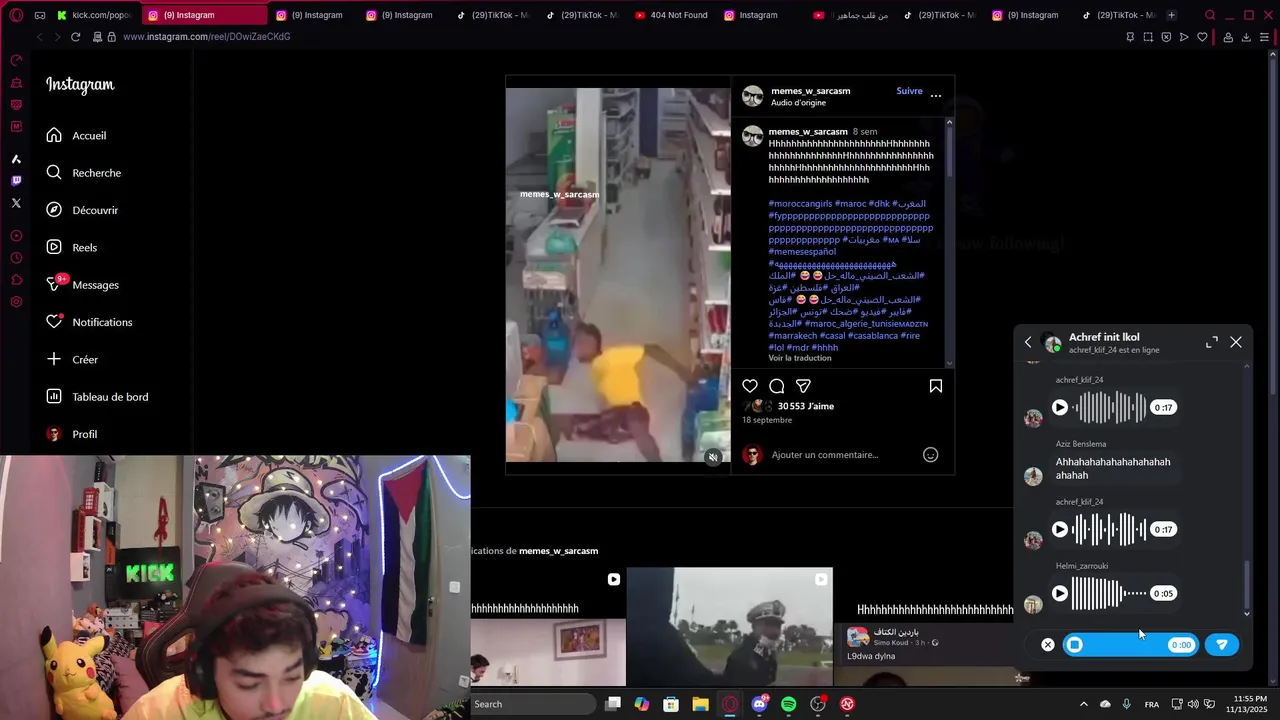Screen dimensions: 1280x720
Task: Close the Achref init lkol chat popup
Action: [1236, 342]
